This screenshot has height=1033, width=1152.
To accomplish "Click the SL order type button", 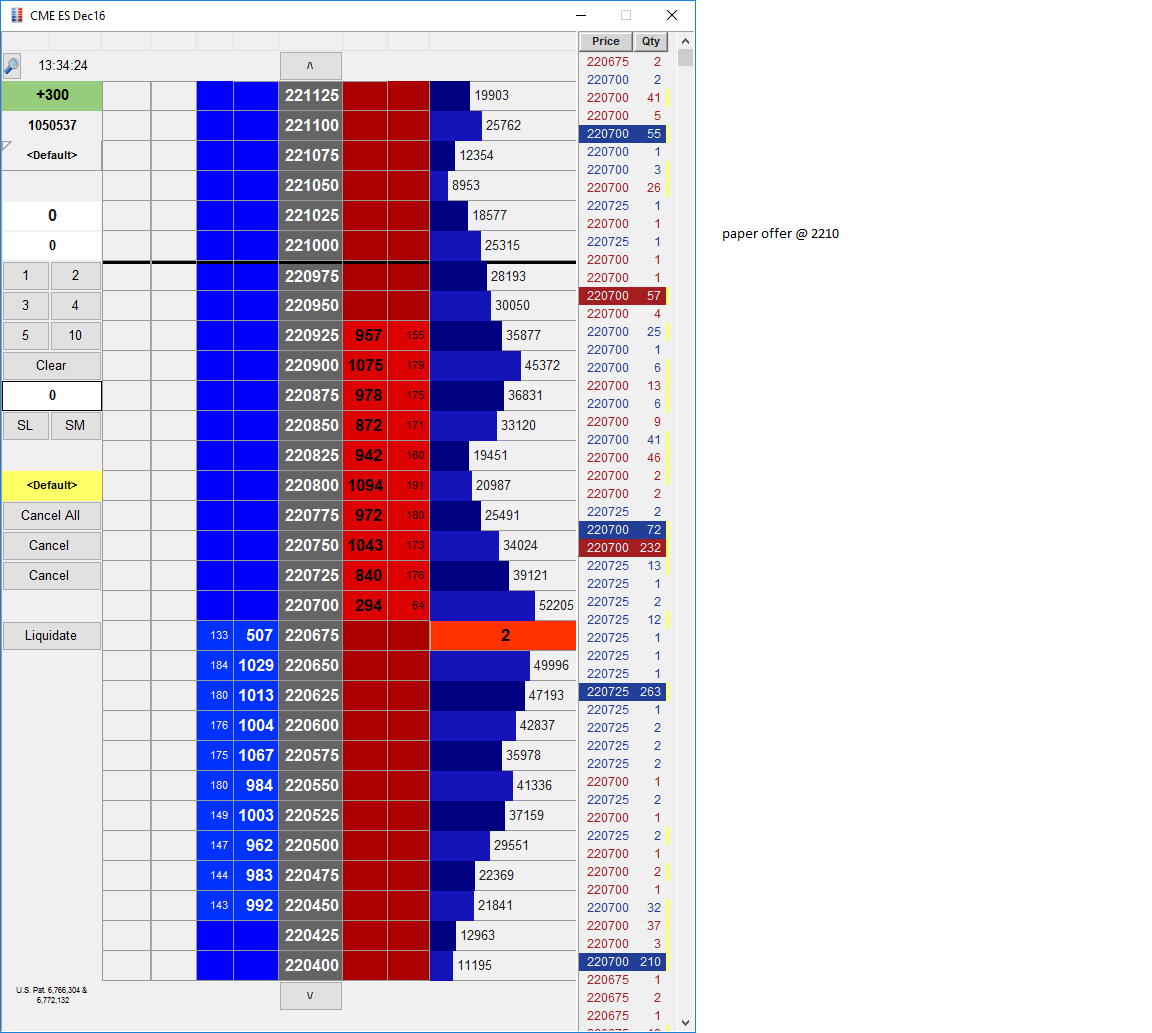I will (26, 425).
